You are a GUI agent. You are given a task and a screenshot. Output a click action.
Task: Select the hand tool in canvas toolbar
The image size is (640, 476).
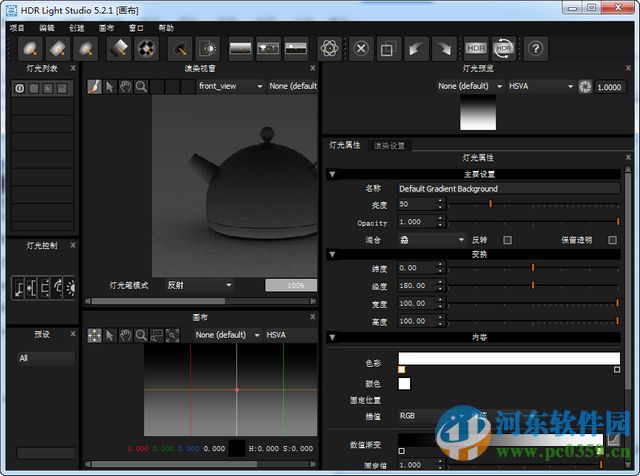click(125, 336)
